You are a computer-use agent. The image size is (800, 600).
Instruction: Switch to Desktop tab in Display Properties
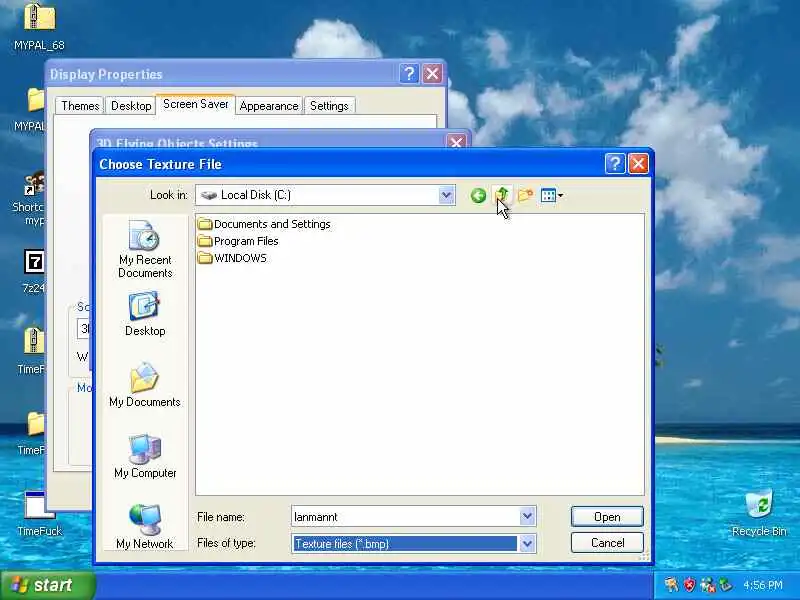(x=131, y=106)
